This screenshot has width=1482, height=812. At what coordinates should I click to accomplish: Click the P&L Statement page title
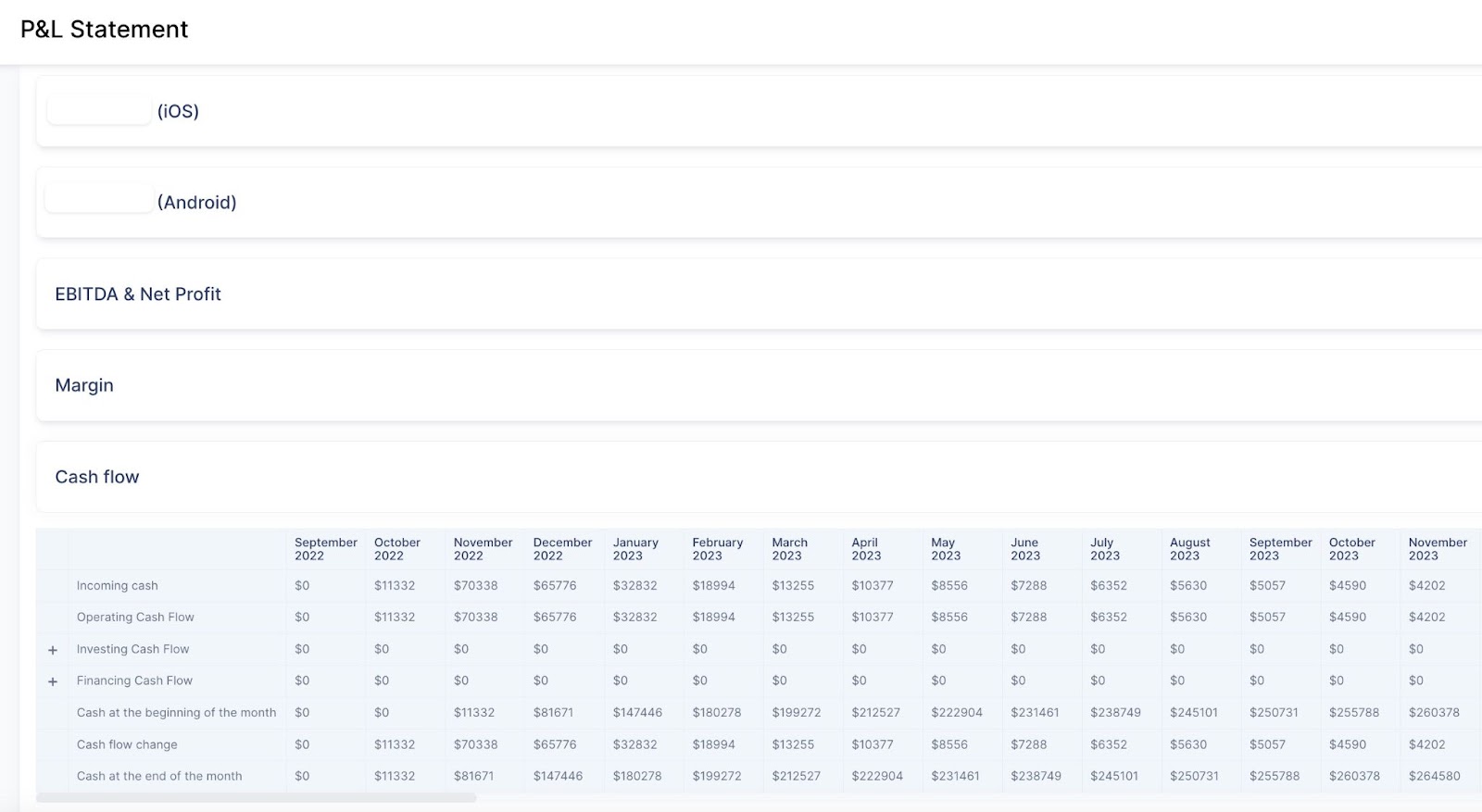coord(105,30)
